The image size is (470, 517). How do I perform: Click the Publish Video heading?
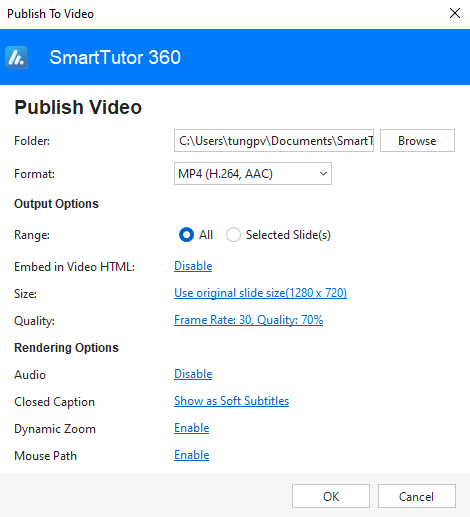[78, 107]
